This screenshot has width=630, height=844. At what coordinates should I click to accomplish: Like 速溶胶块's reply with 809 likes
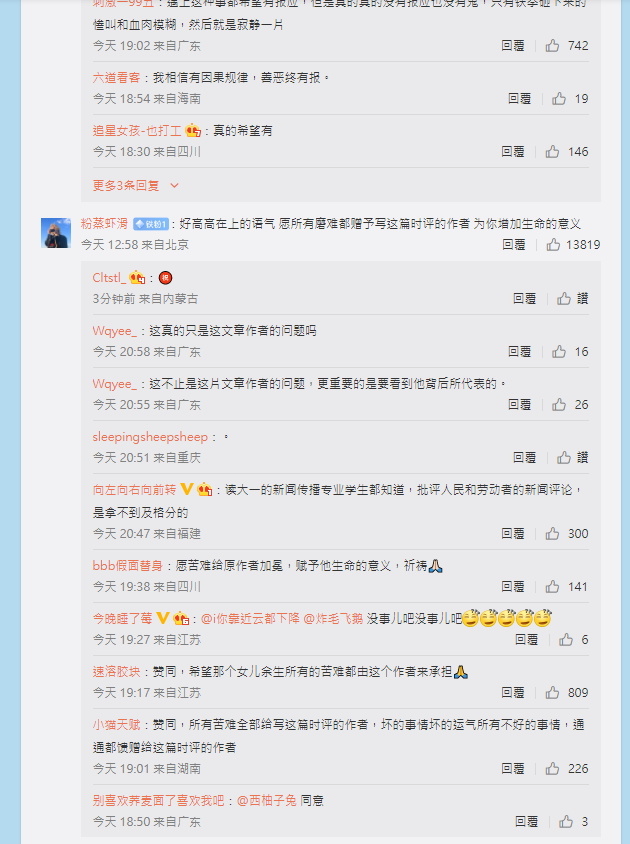pos(566,693)
